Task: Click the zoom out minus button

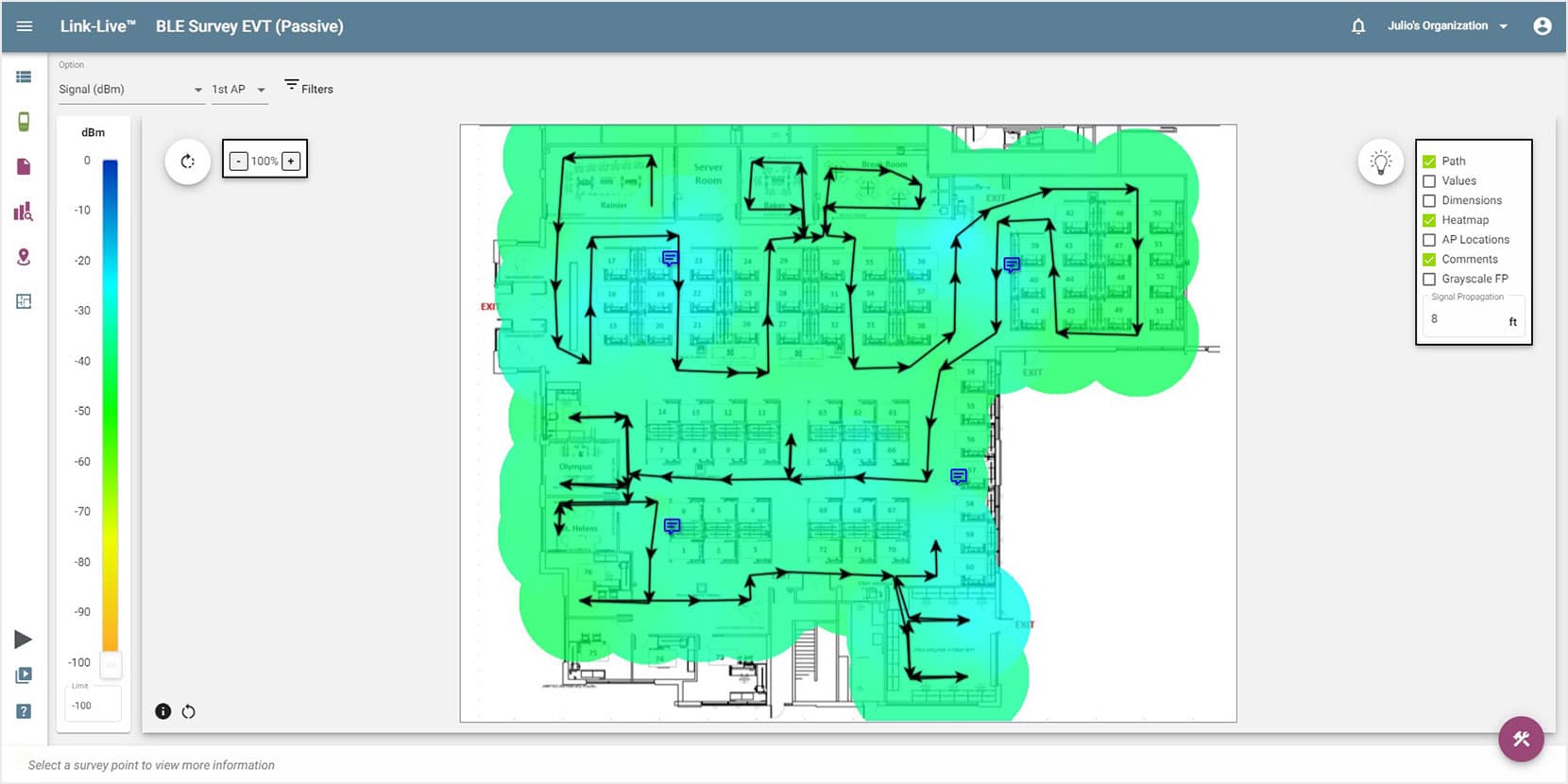Action: coord(238,162)
